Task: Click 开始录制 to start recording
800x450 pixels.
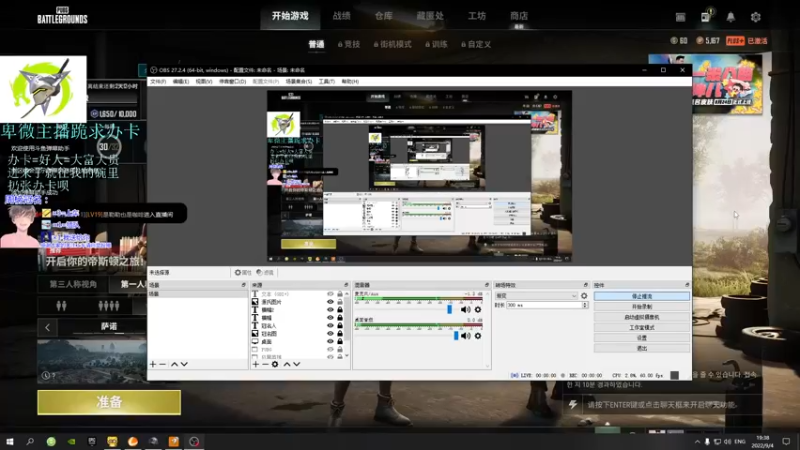Action: click(642, 307)
